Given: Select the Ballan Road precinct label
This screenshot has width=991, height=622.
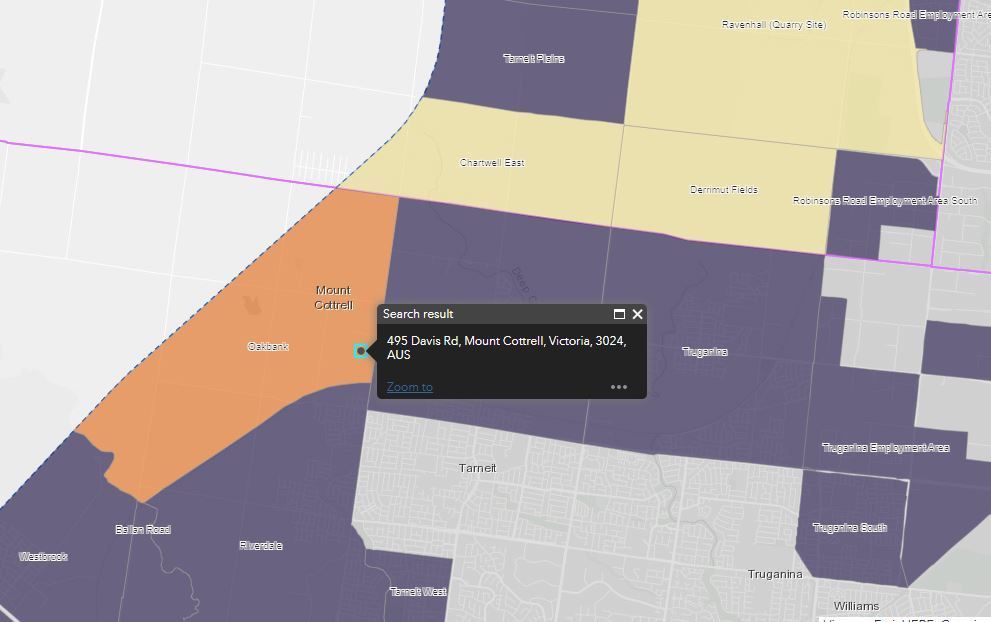Looking at the screenshot, I should pyautogui.click(x=143, y=529).
